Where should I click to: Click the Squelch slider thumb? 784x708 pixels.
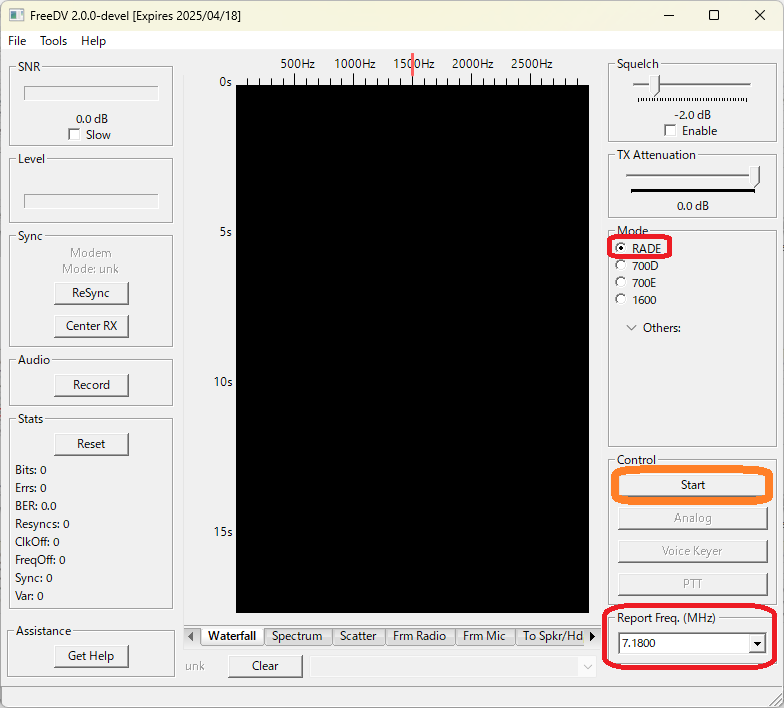point(655,86)
